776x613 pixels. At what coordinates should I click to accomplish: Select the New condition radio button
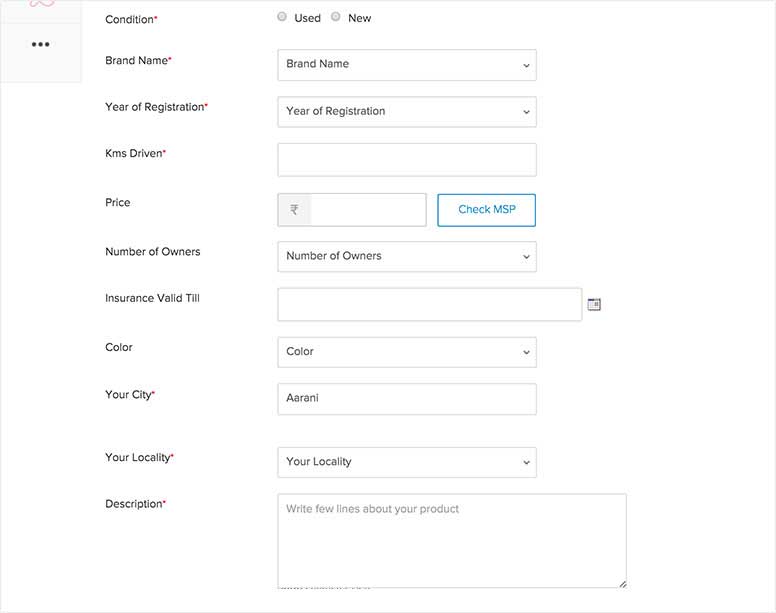click(x=336, y=17)
